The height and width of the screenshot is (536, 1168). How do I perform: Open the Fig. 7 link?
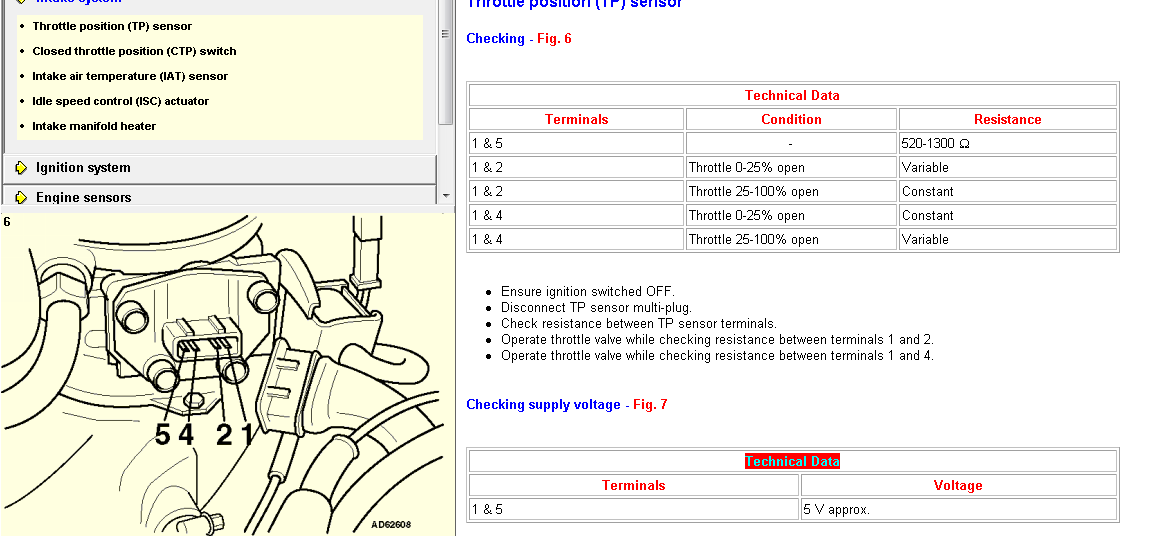(x=650, y=405)
